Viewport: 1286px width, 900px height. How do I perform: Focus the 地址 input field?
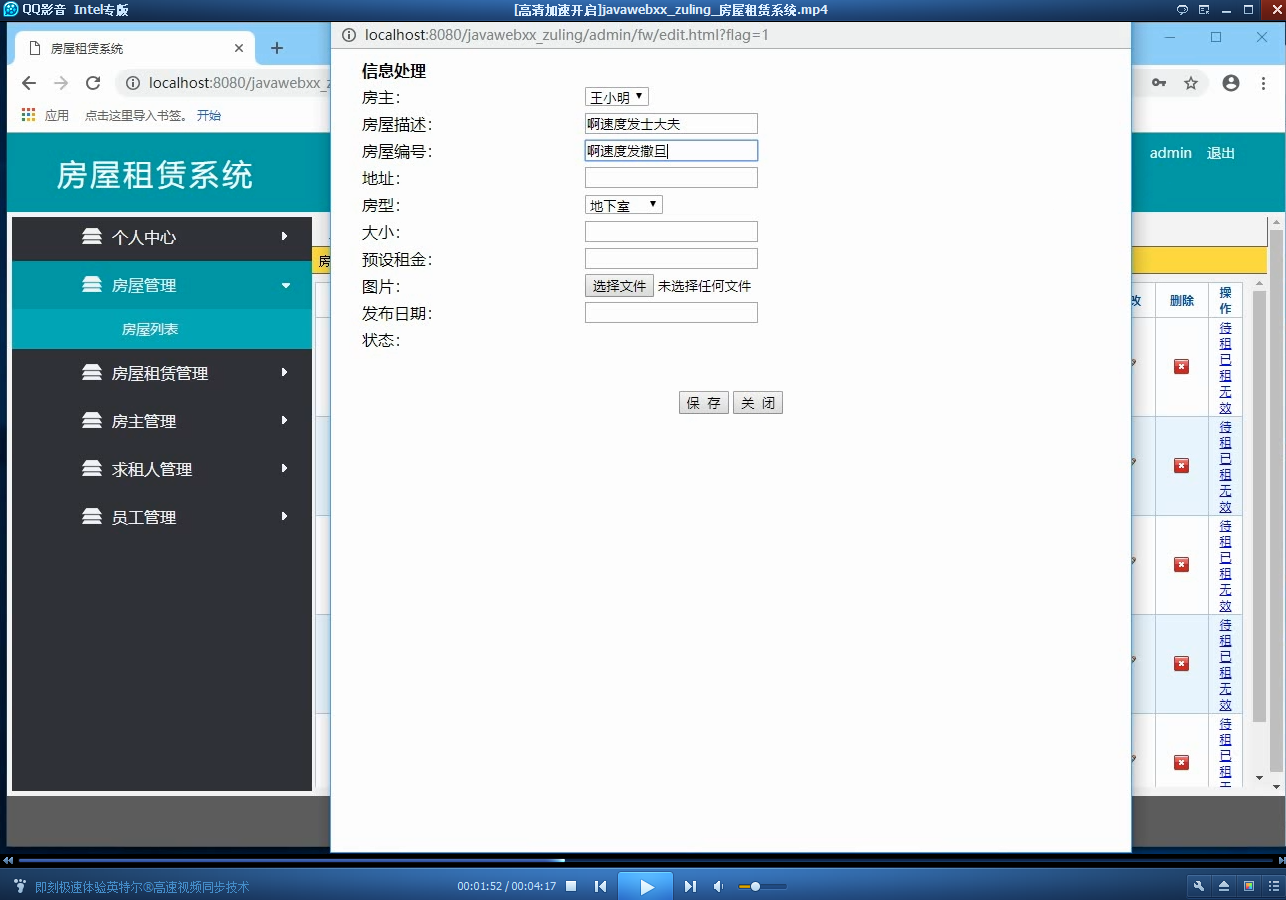click(671, 178)
